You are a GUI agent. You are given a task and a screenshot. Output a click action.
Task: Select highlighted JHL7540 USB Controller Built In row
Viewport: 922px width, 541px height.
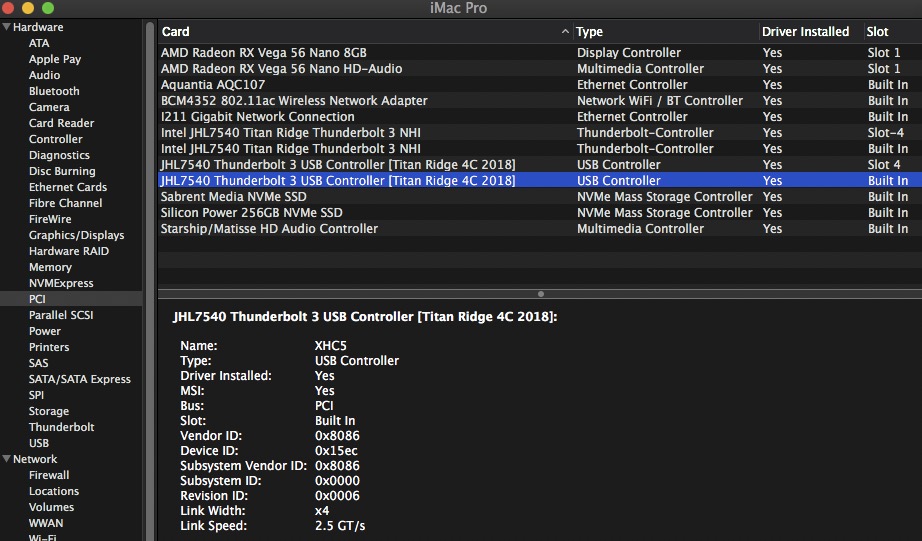point(540,180)
